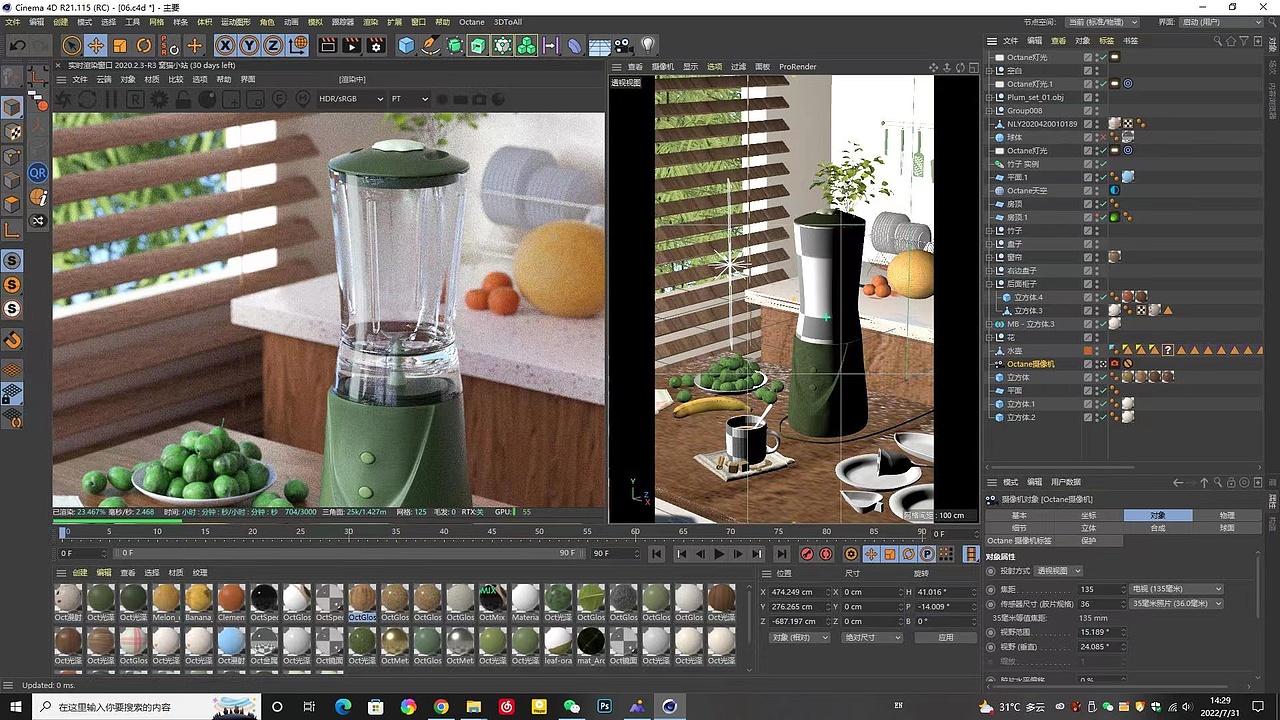Open the 渲染 menu
Image resolution: width=1280 pixels, height=720 pixels.
371,21
